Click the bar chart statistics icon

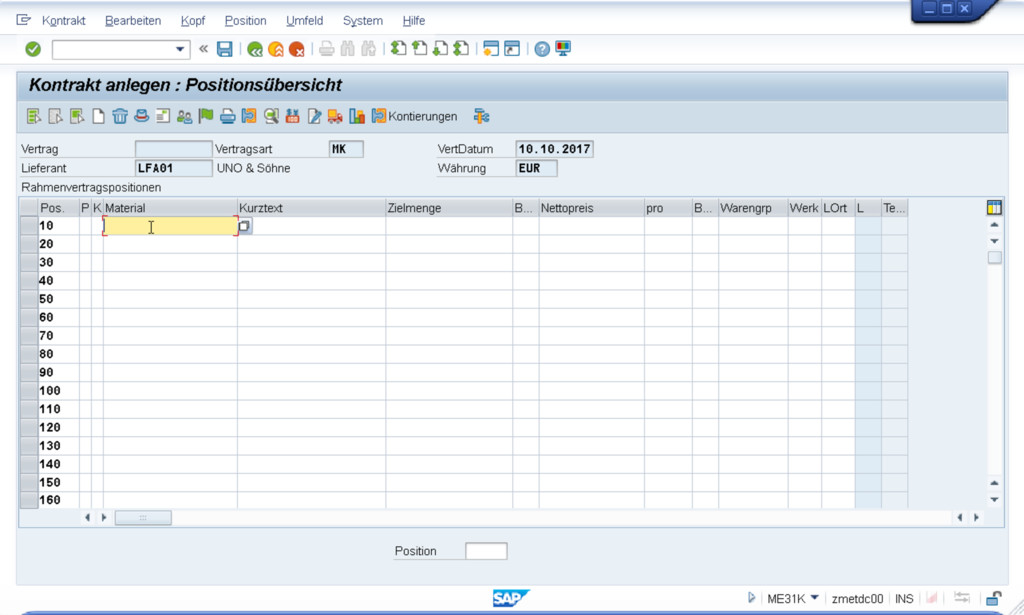(357, 116)
